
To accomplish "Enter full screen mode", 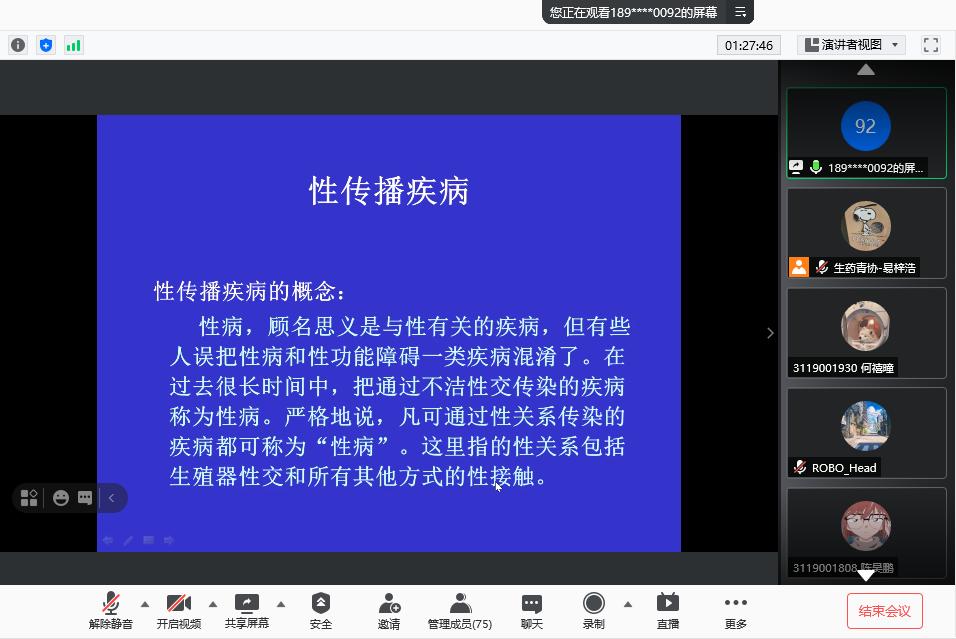I will (930, 45).
